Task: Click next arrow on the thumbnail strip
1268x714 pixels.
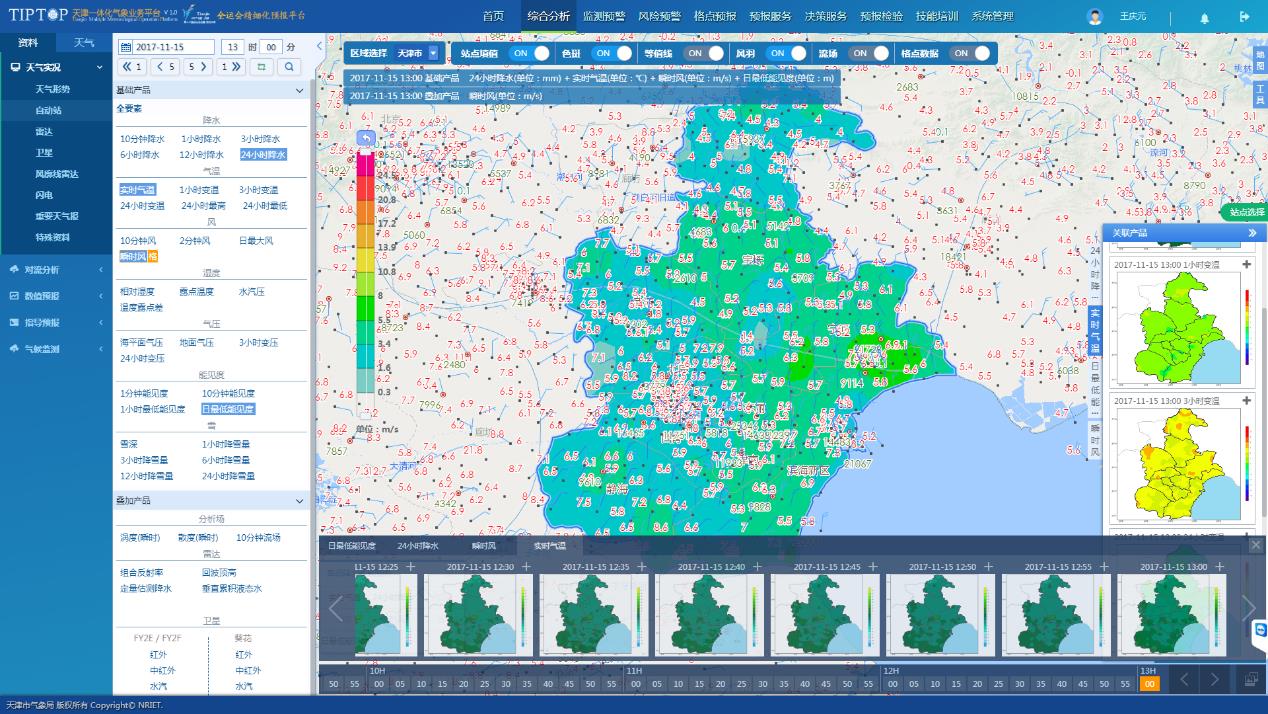Action: [x=1249, y=607]
